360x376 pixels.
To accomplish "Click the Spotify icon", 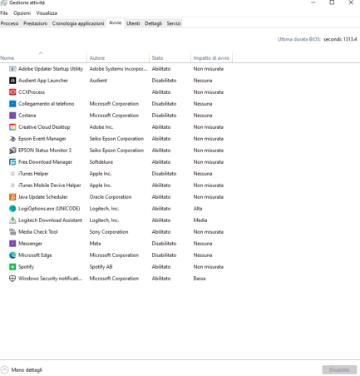I will [x=12, y=267].
